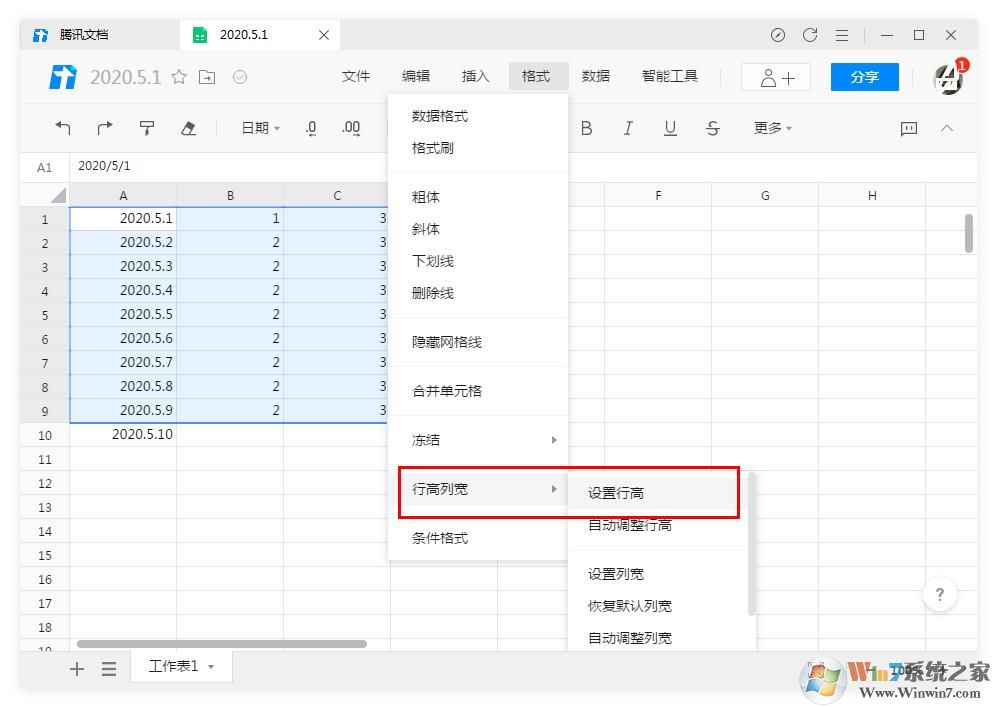Viewport: 997px width, 707px height.
Task: Click the add collaborator person icon
Action: [x=775, y=76]
